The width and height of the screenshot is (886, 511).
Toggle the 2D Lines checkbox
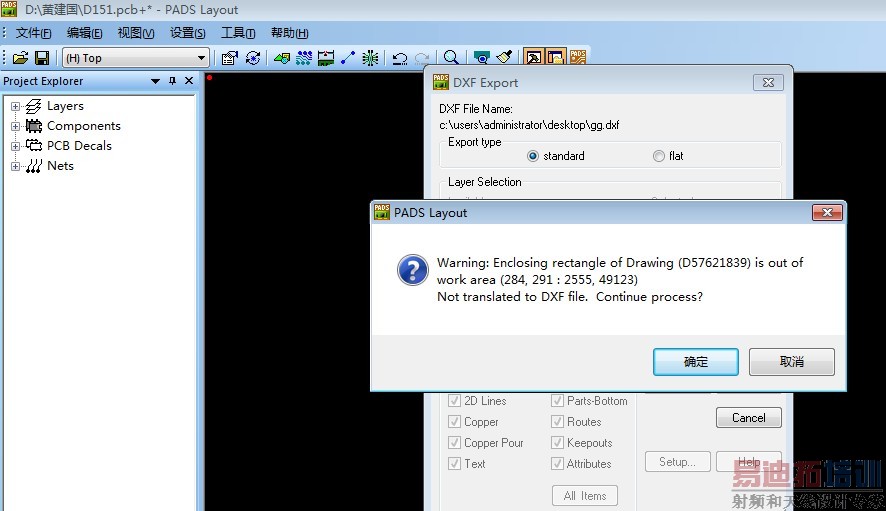click(x=454, y=401)
